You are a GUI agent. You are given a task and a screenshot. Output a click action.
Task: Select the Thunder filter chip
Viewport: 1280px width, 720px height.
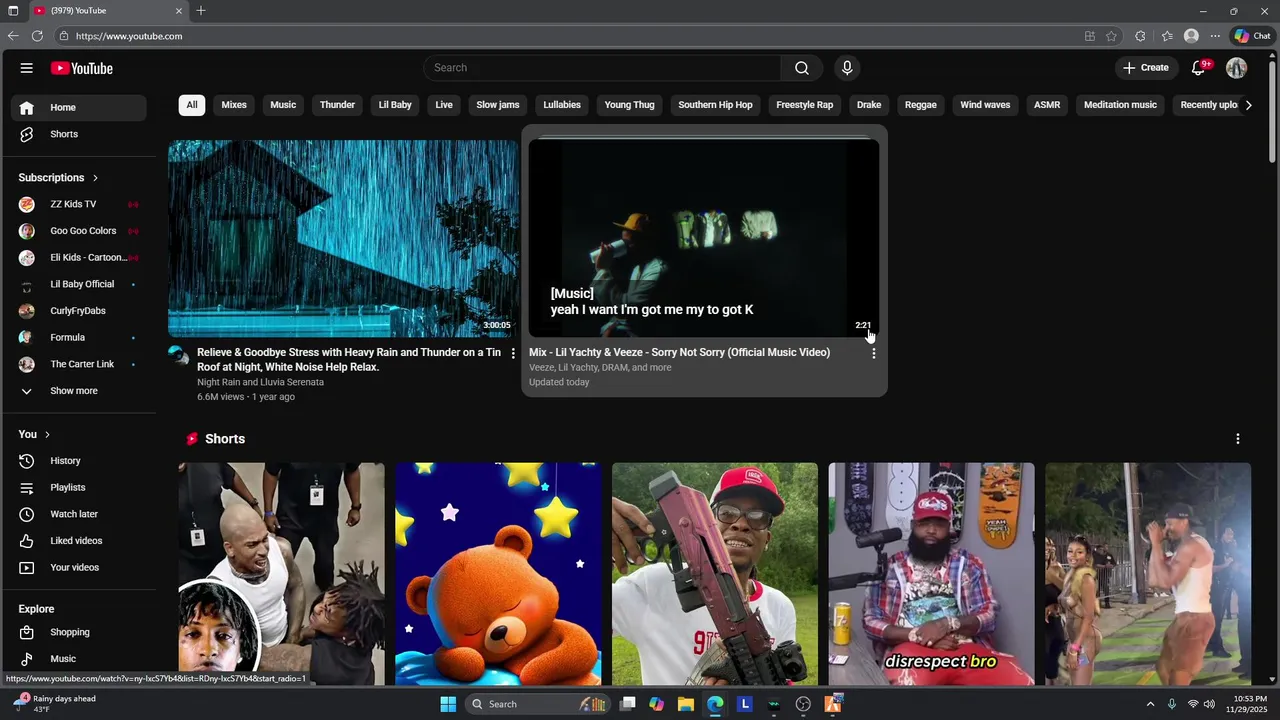click(337, 105)
